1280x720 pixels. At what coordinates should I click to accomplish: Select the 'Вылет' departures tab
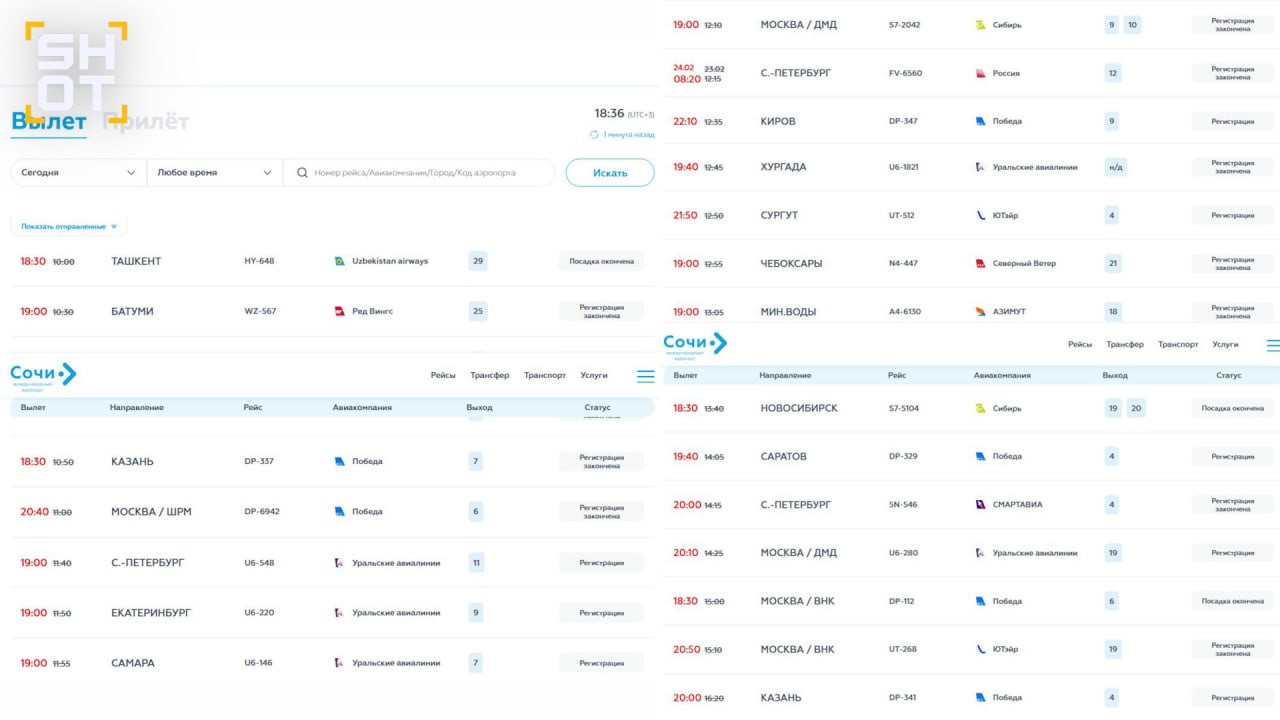click(48, 122)
